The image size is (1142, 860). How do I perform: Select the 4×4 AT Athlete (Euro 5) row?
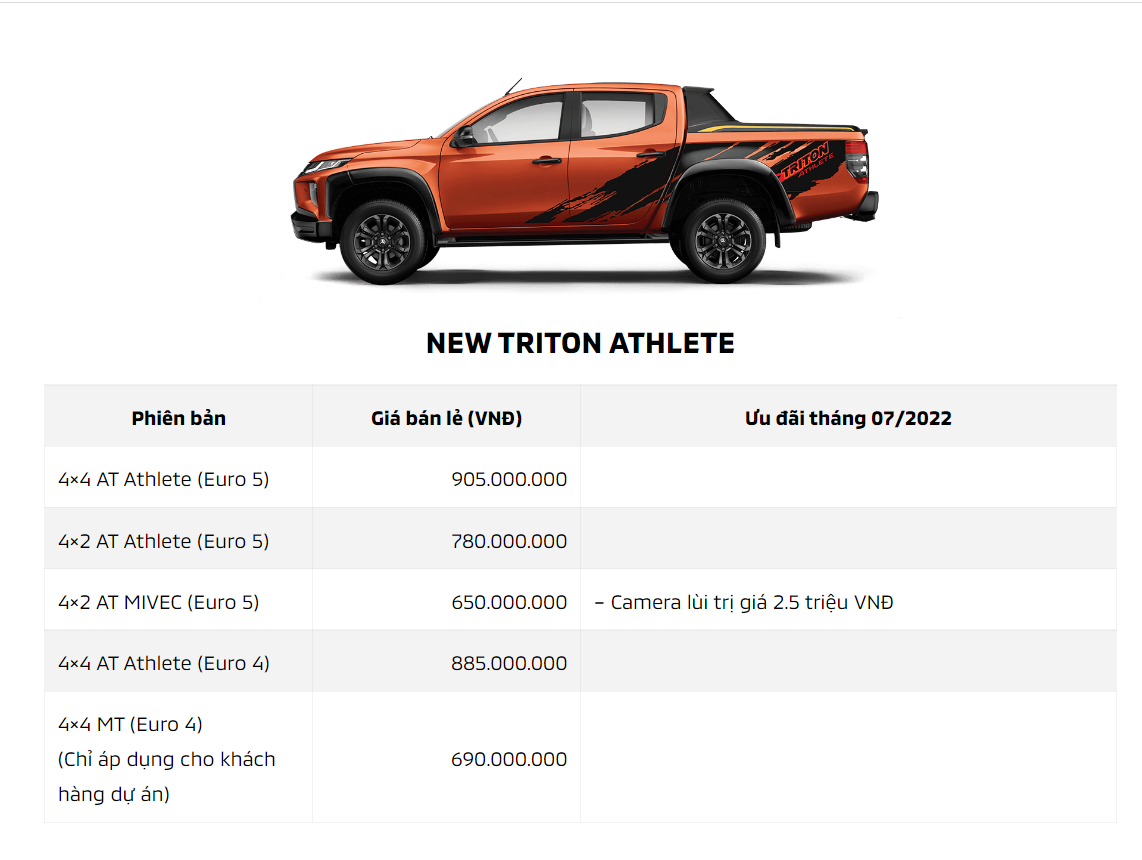pos(580,479)
